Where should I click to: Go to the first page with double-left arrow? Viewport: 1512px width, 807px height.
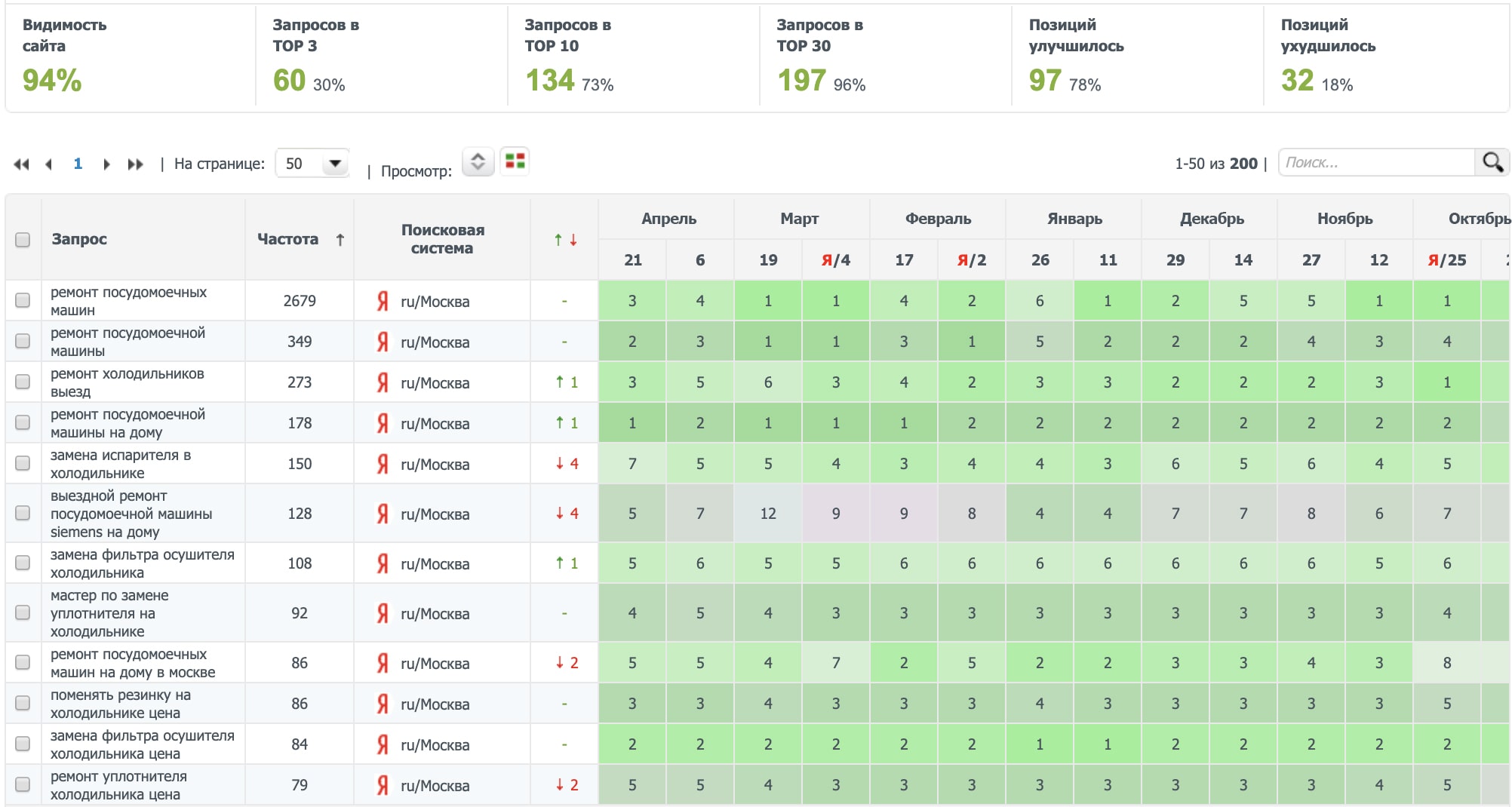[x=21, y=164]
